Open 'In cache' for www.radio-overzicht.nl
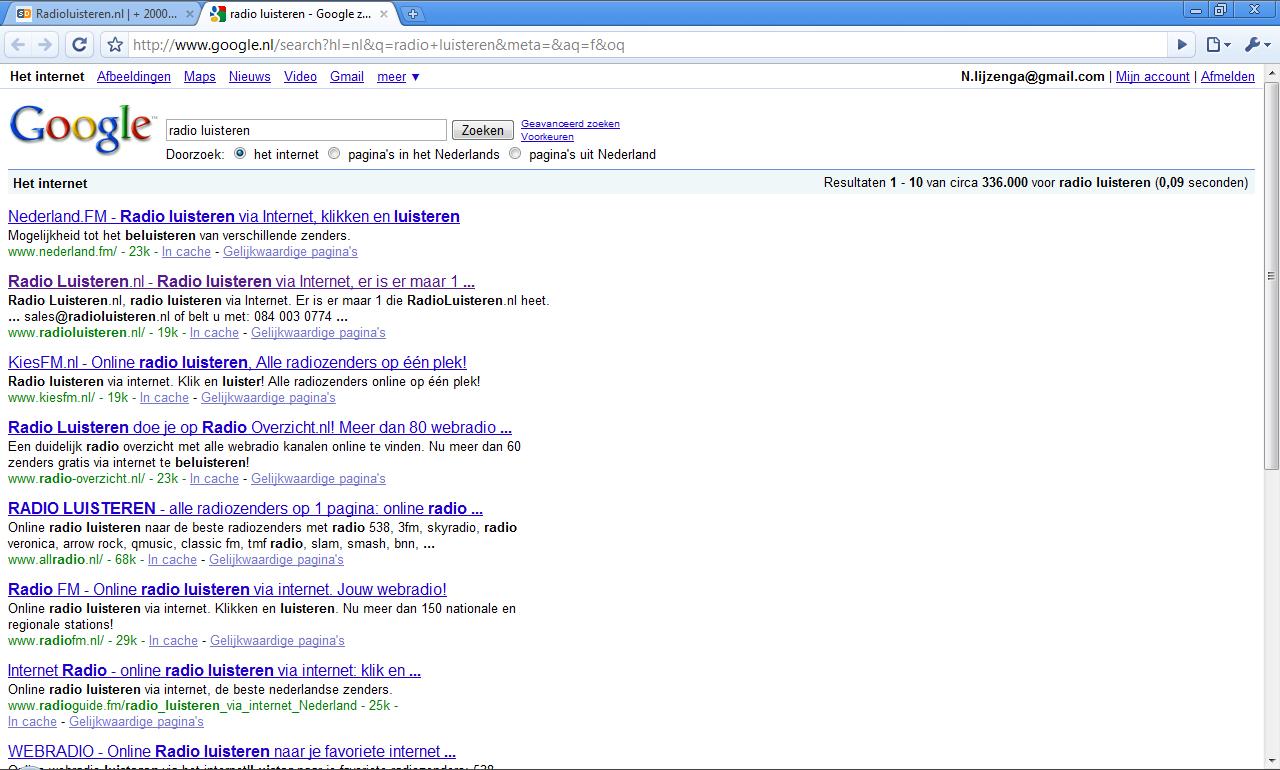Image resolution: width=1280 pixels, height=770 pixels. [214, 479]
